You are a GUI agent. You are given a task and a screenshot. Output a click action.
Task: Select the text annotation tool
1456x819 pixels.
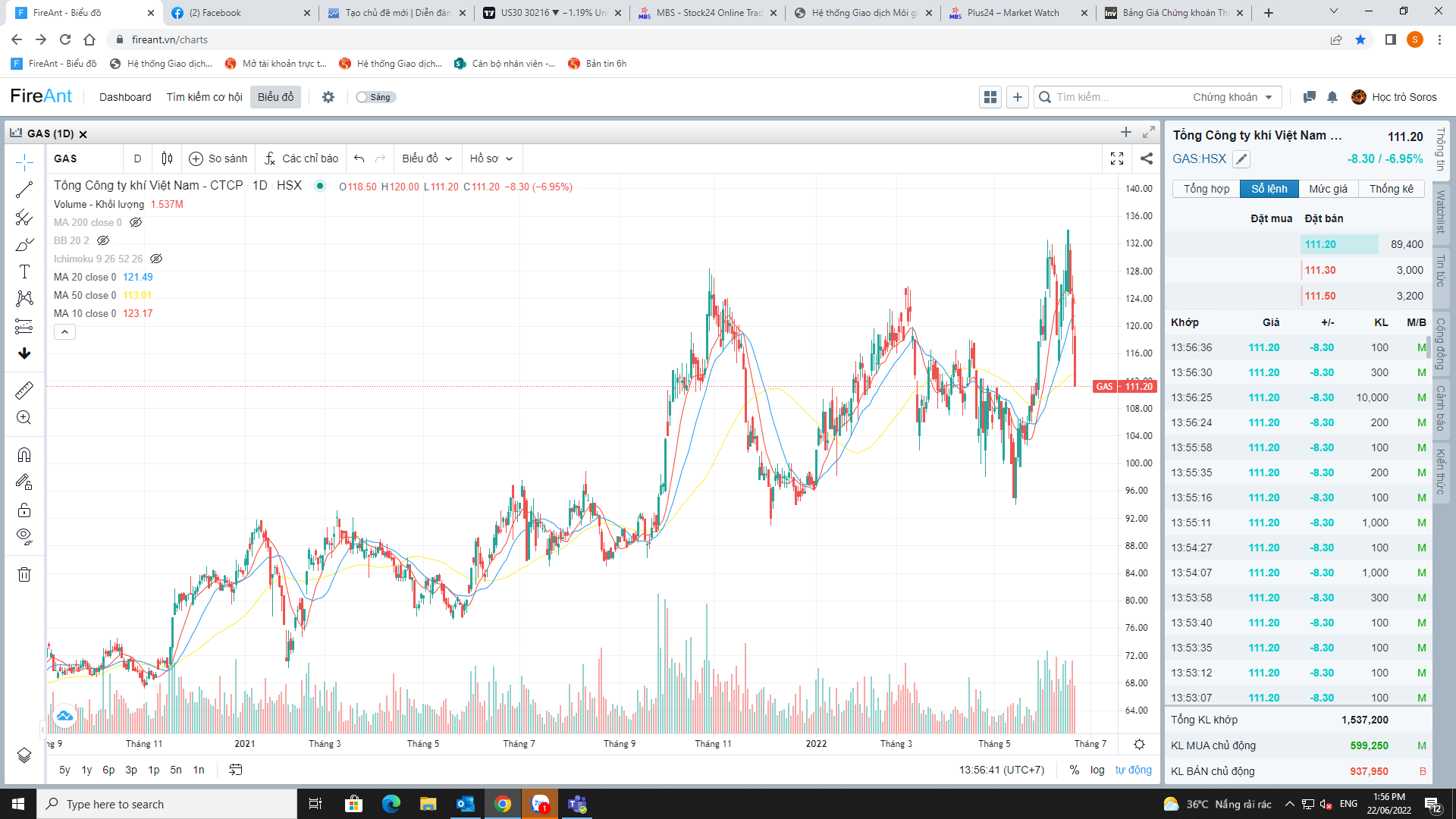(x=24, y=271)
